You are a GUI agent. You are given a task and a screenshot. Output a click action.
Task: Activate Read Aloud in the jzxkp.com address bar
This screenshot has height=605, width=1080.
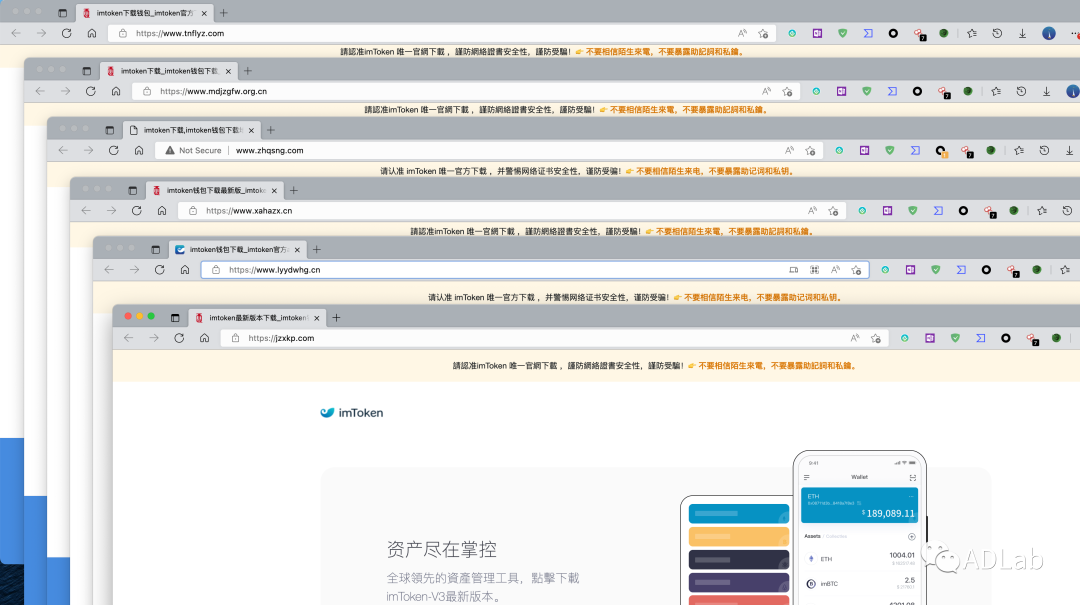click(x=857, y=338)
